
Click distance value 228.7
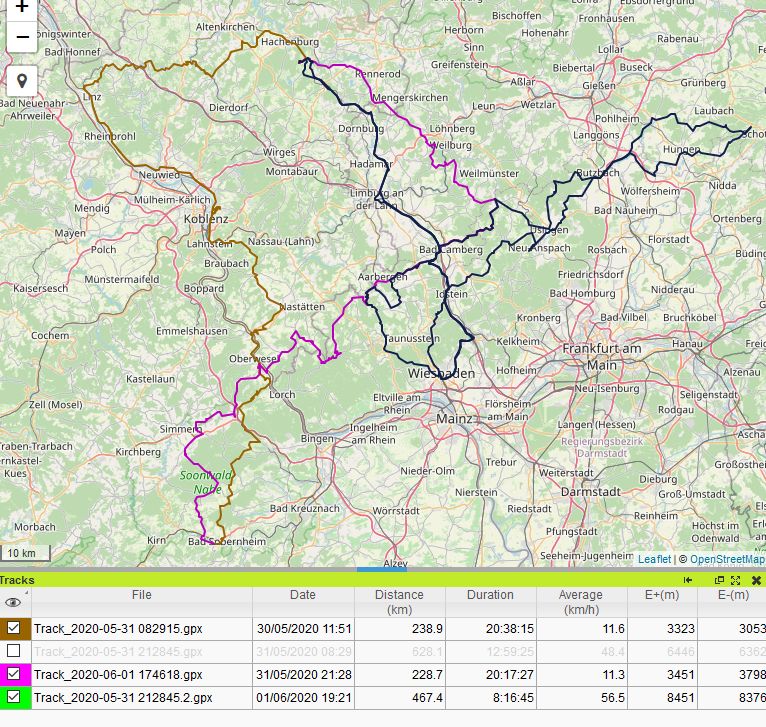click(x=427, y=674)
